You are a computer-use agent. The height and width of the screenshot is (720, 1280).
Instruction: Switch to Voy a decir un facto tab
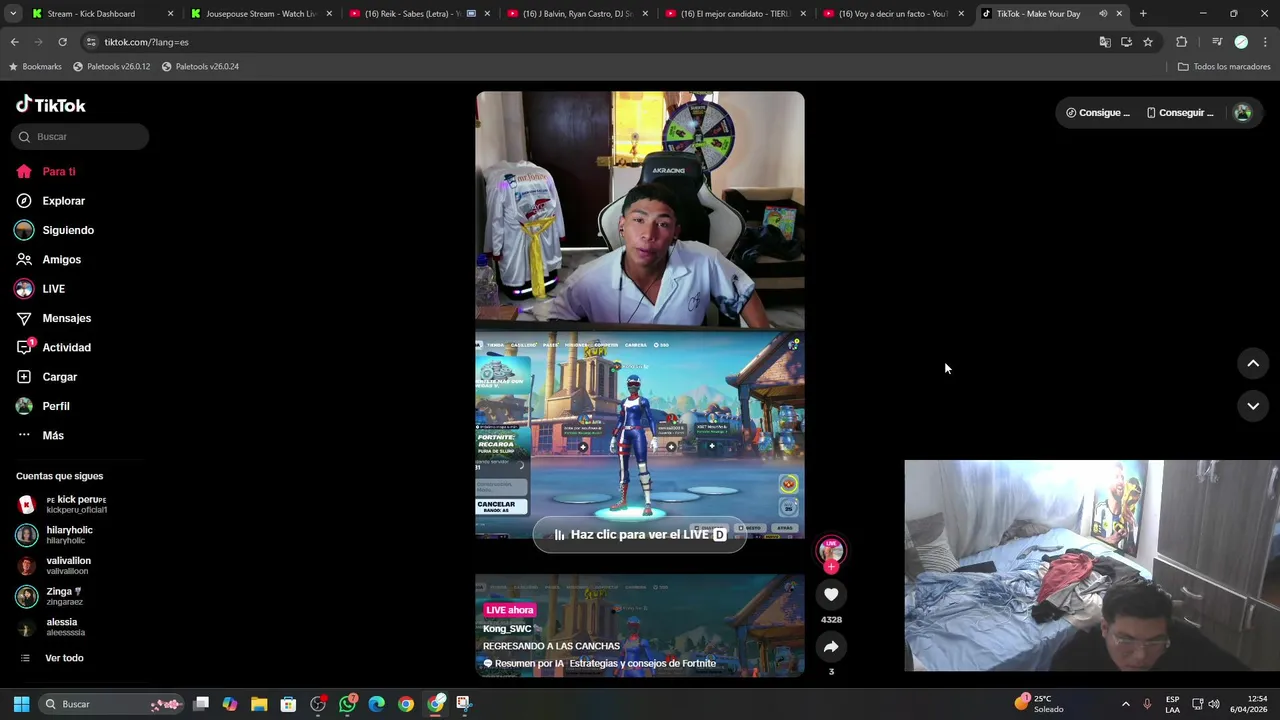click(892, 14)
